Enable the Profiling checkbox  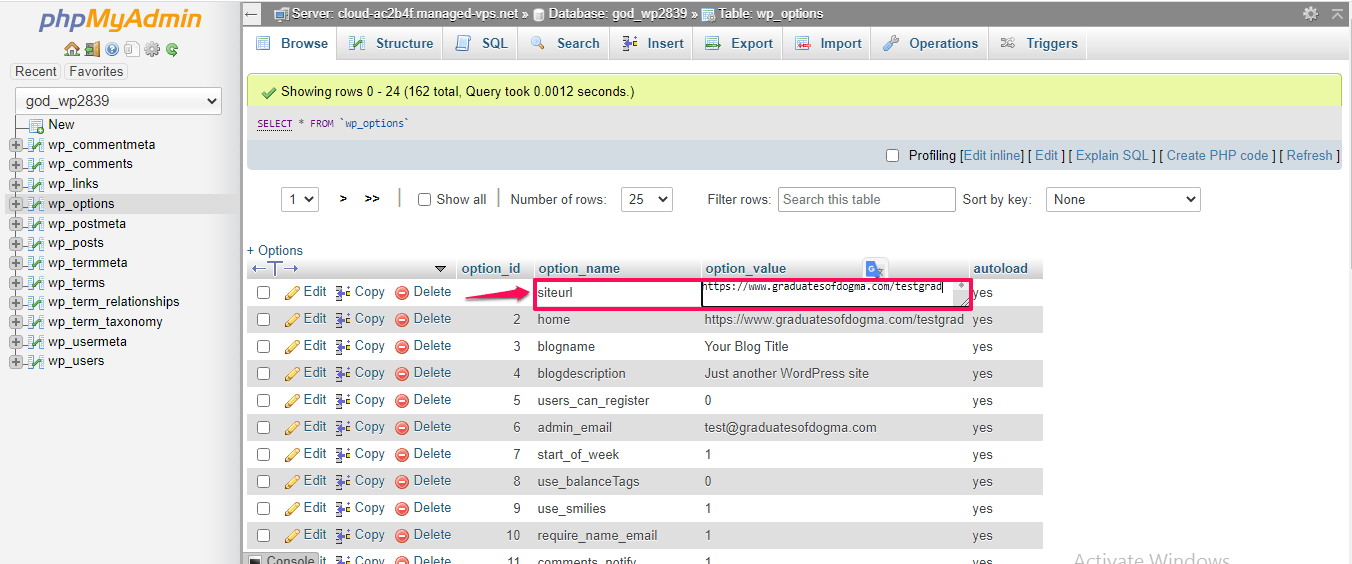(893, 155)
